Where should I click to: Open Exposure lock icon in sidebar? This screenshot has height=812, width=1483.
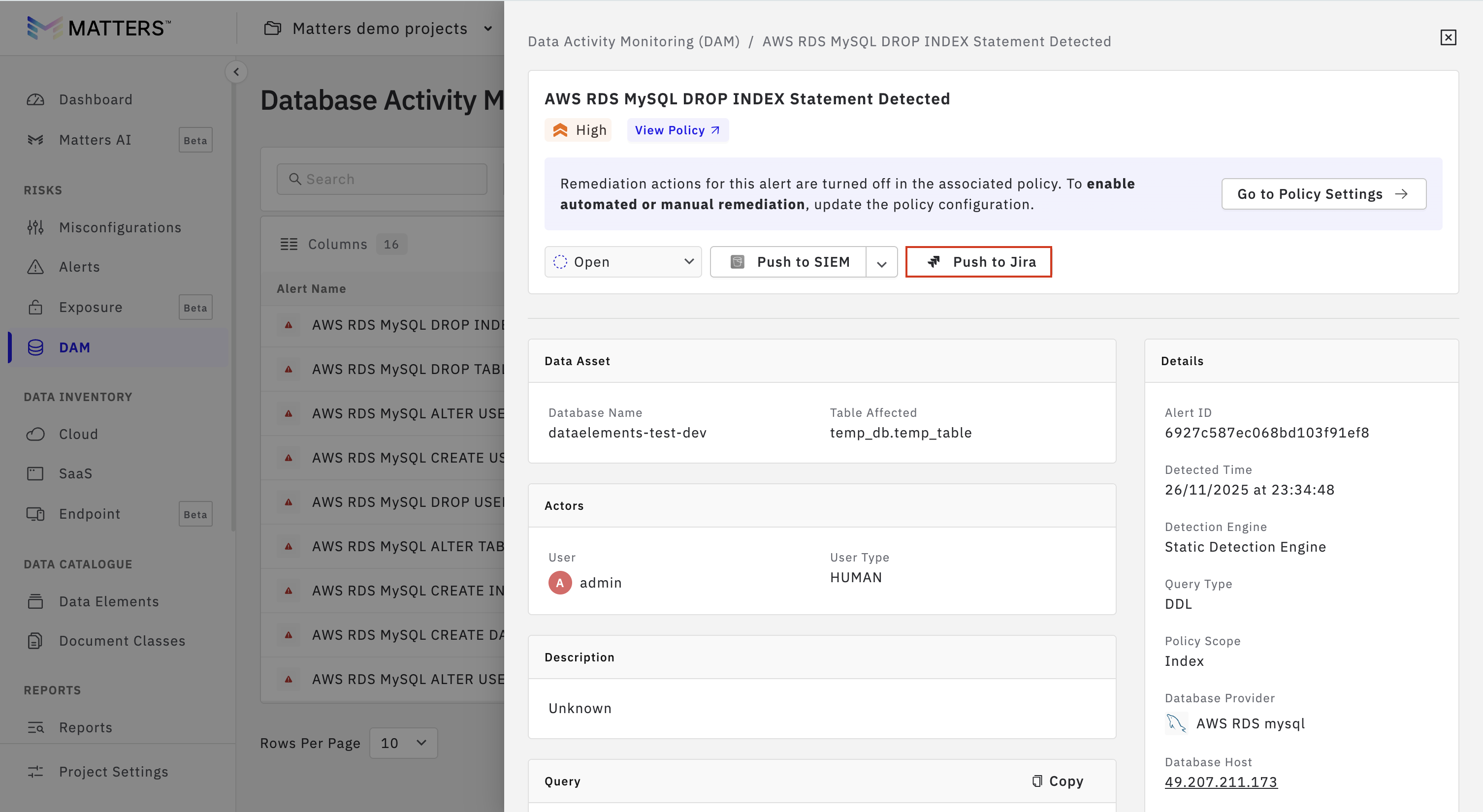pos(35,307)
